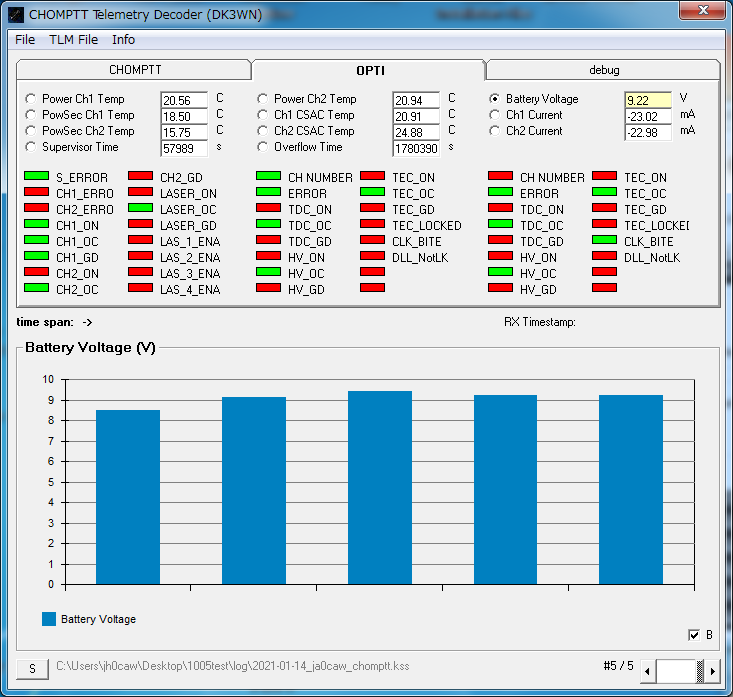The width and height of the screenshot is (733, 697).
Task: Select the Ch2 CSAC Temp radio button
Action: click(x=263, y=130)
